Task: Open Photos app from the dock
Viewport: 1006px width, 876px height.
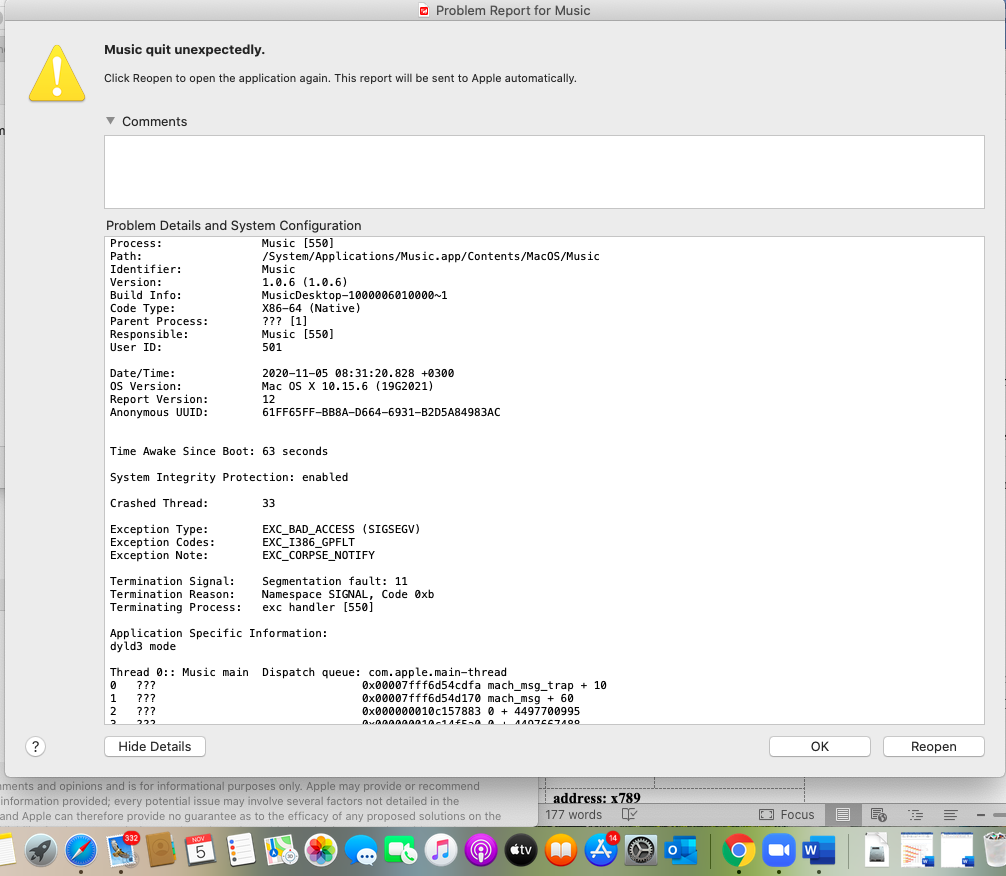Action: (321, 851)
